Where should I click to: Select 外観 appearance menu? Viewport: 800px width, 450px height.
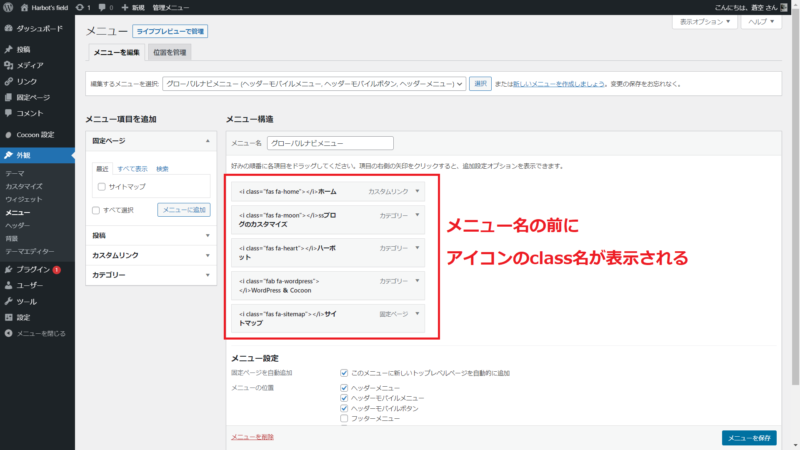tap(37, 155)
